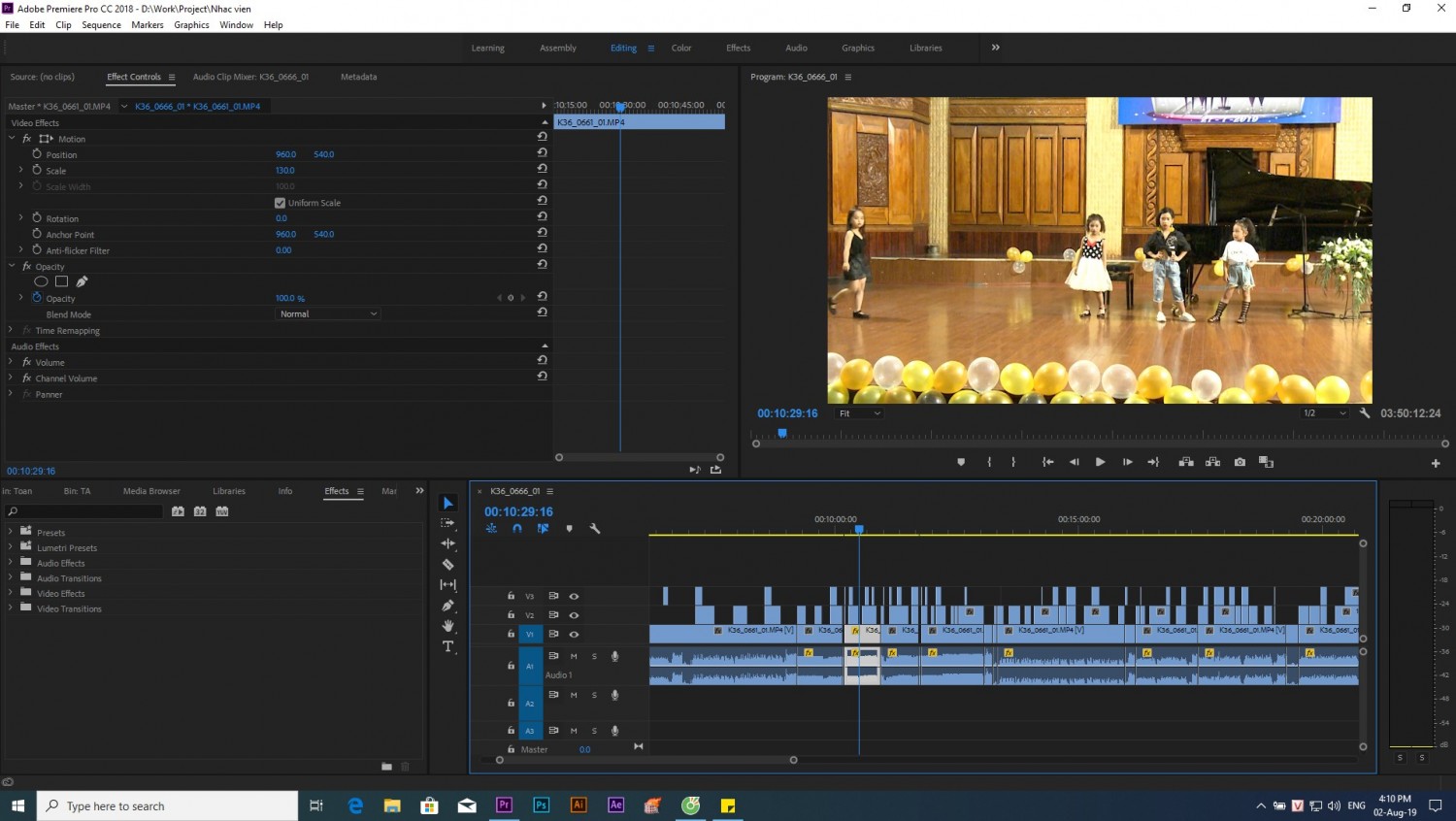Viewport: 1456px width, 821px height.
Task: Click the Export Frame camera icon
Action: (1240, 462)
